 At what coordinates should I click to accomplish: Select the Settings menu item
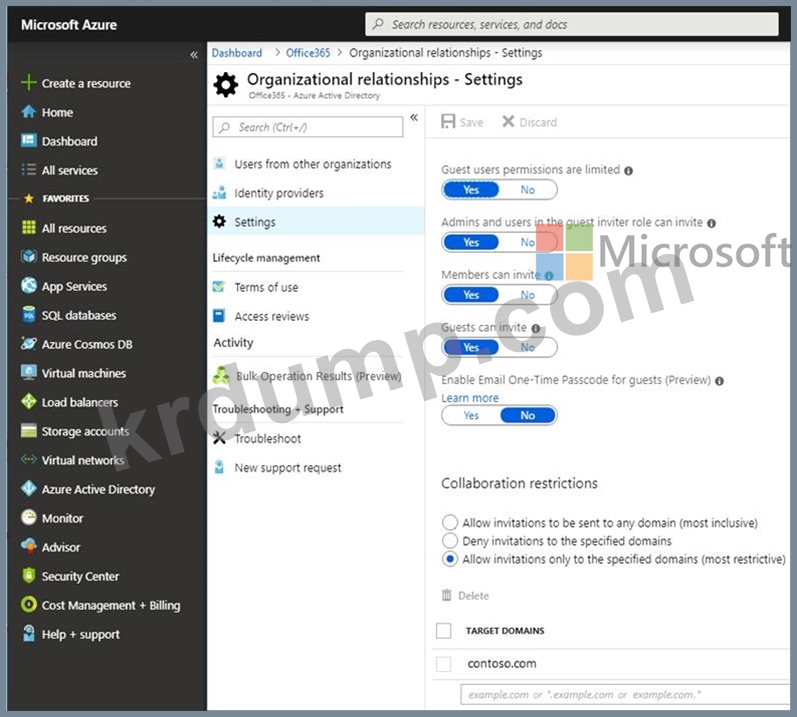[x=316, y=222]
